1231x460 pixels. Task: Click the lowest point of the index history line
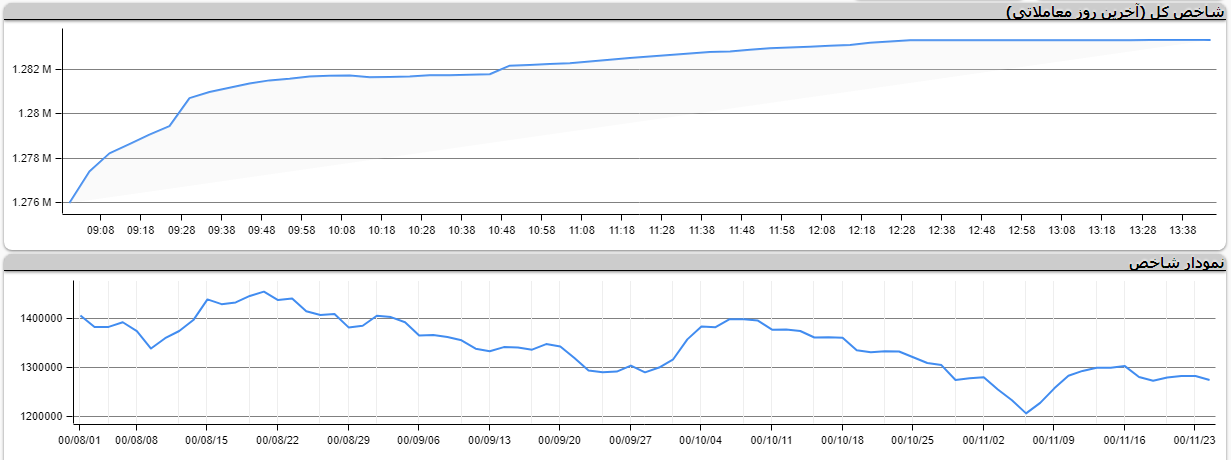click(x=1026, y=413)
